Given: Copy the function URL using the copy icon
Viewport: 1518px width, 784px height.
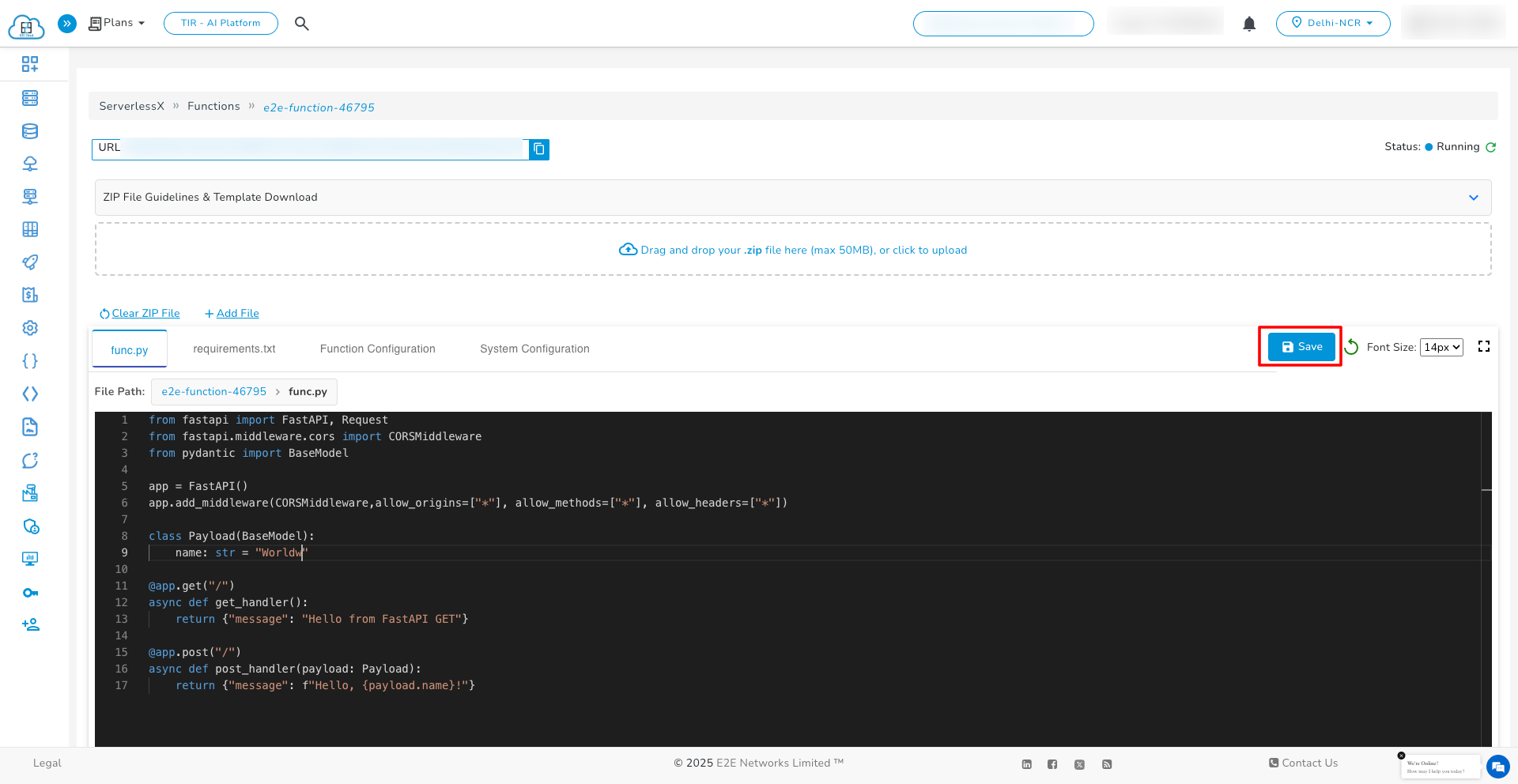Looking at the screenshot, I should (539, 149).
